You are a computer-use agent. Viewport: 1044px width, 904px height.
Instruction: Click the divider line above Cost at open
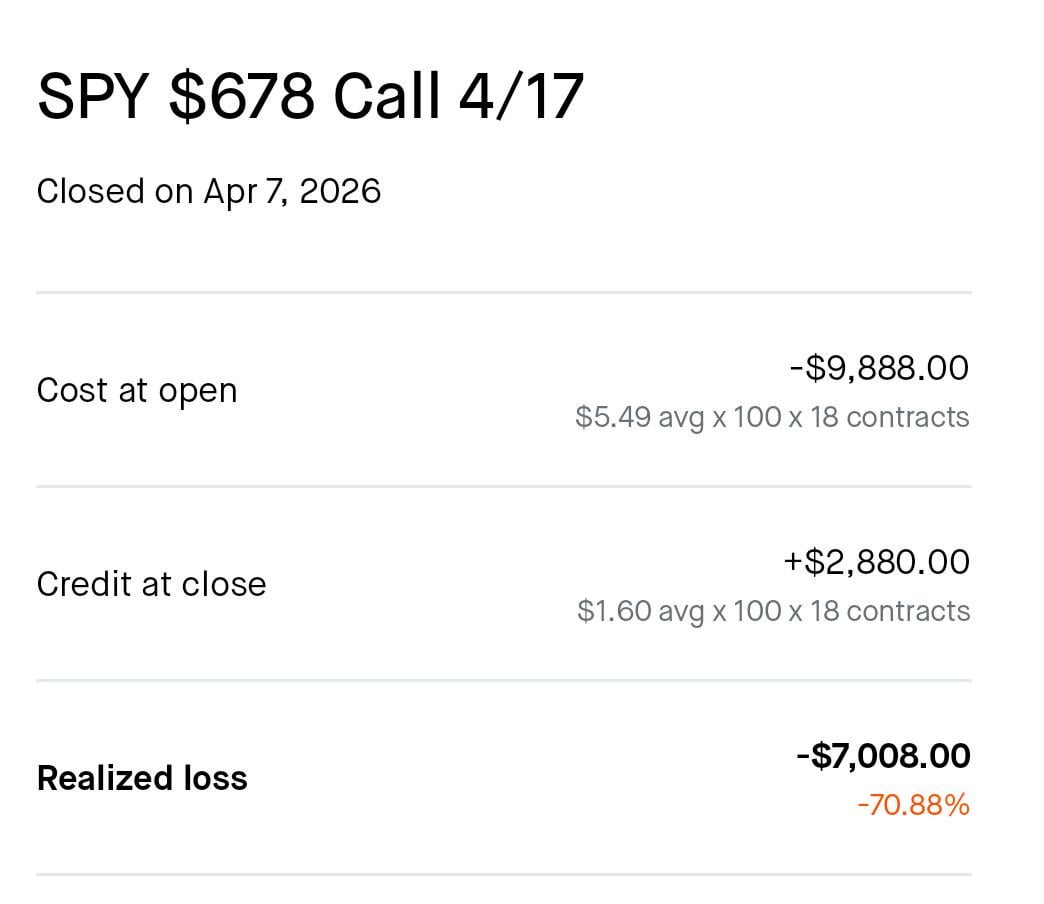point(503,293)
